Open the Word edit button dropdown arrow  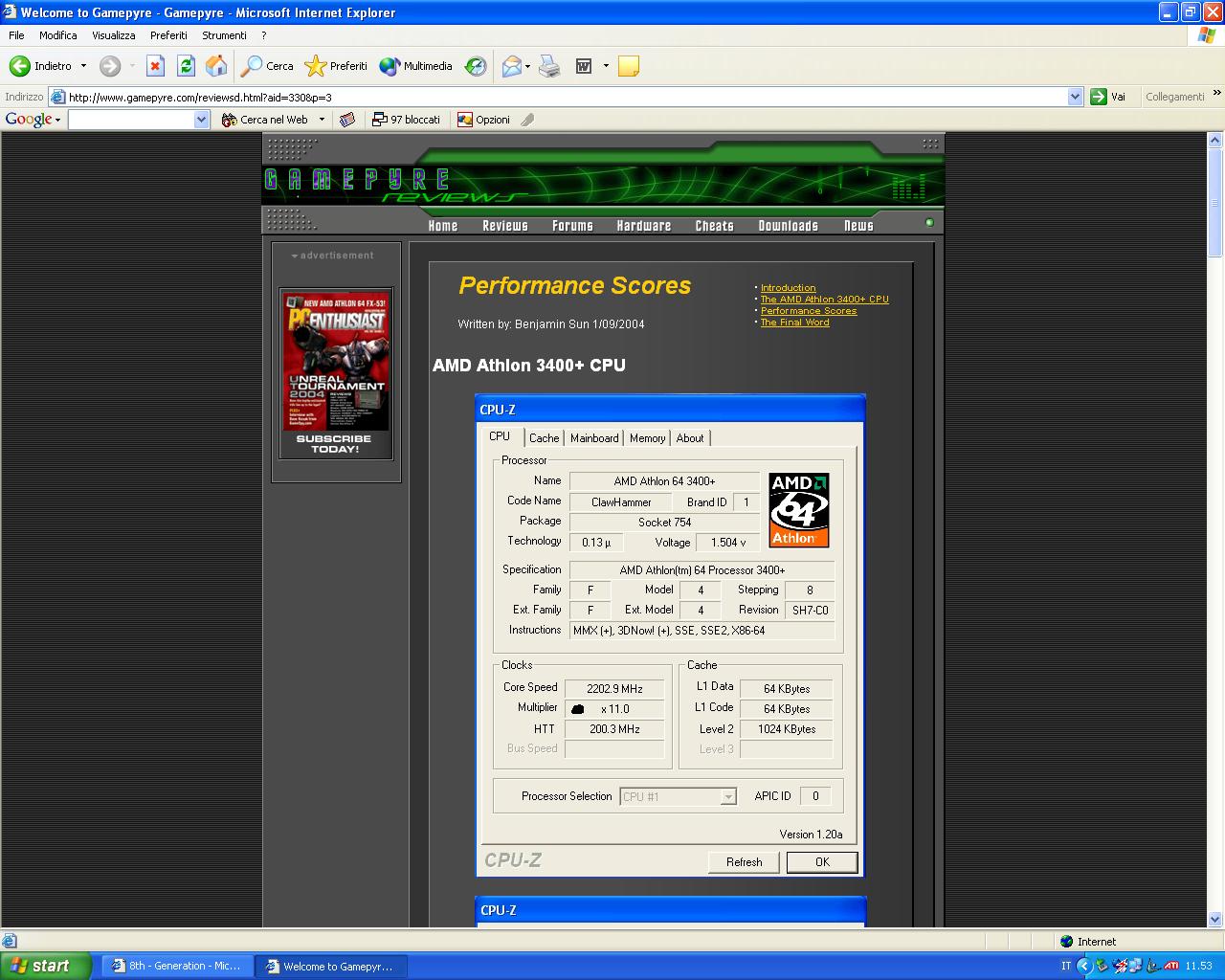pyautogui.click(x=606, y=66)
